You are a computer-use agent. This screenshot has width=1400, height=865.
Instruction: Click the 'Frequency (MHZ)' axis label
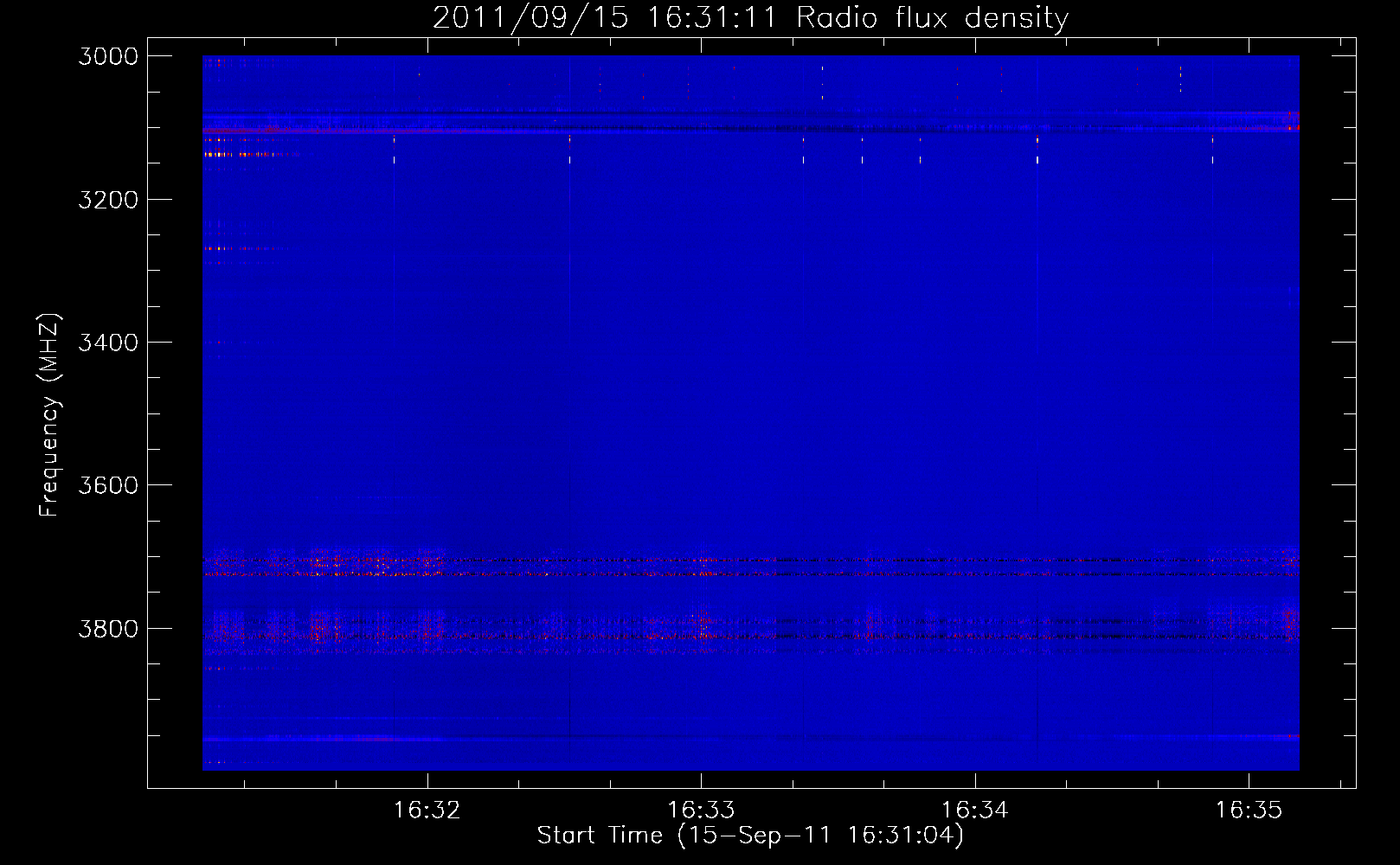(49, 415)
